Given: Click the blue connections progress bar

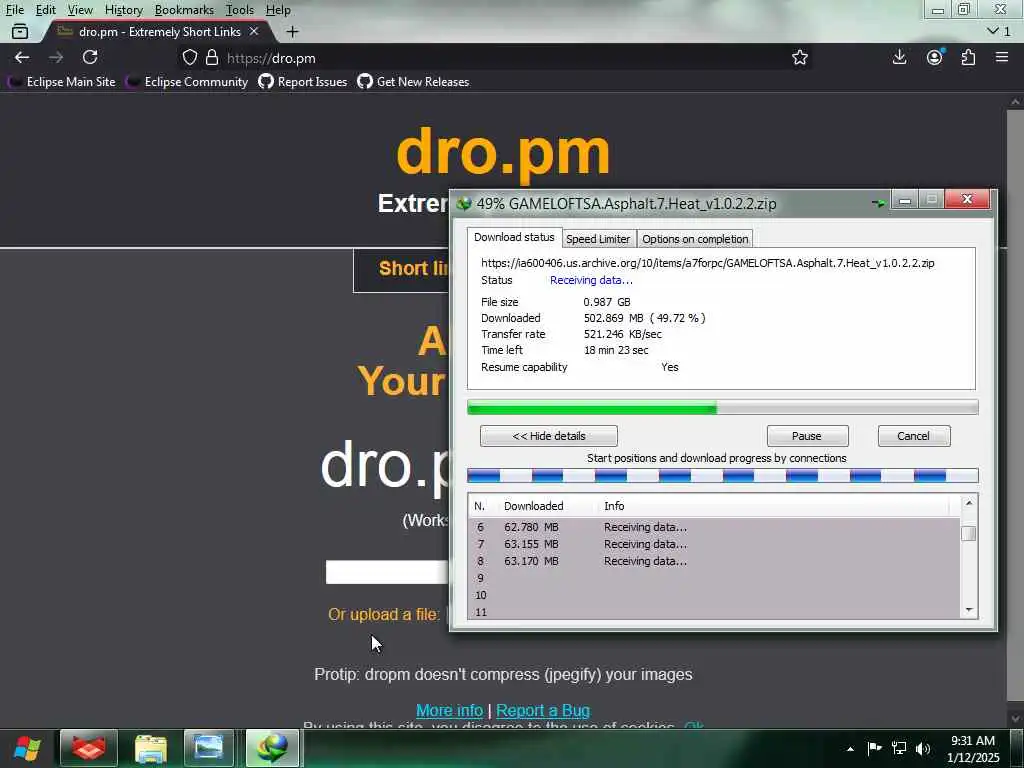Looking at the screenshot, I should 722,475.
